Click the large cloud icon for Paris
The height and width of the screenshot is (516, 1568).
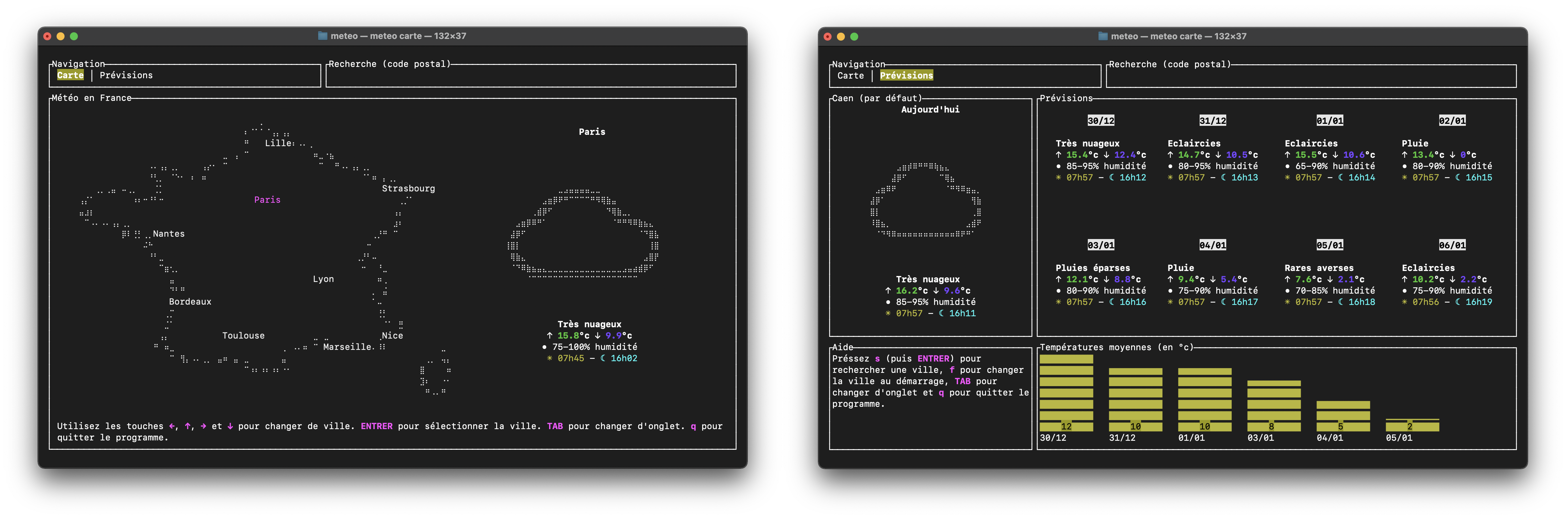[x=583, y=235]
